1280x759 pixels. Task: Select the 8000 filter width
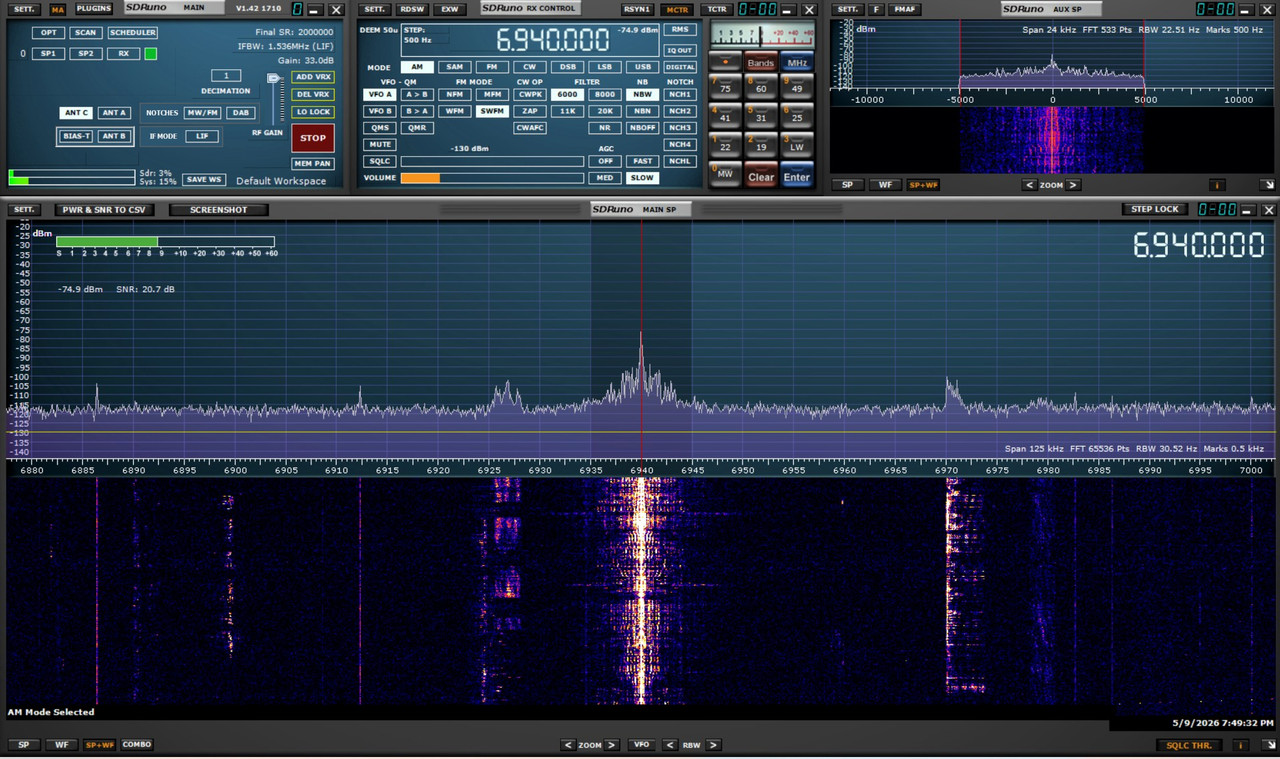click(605, 95)
